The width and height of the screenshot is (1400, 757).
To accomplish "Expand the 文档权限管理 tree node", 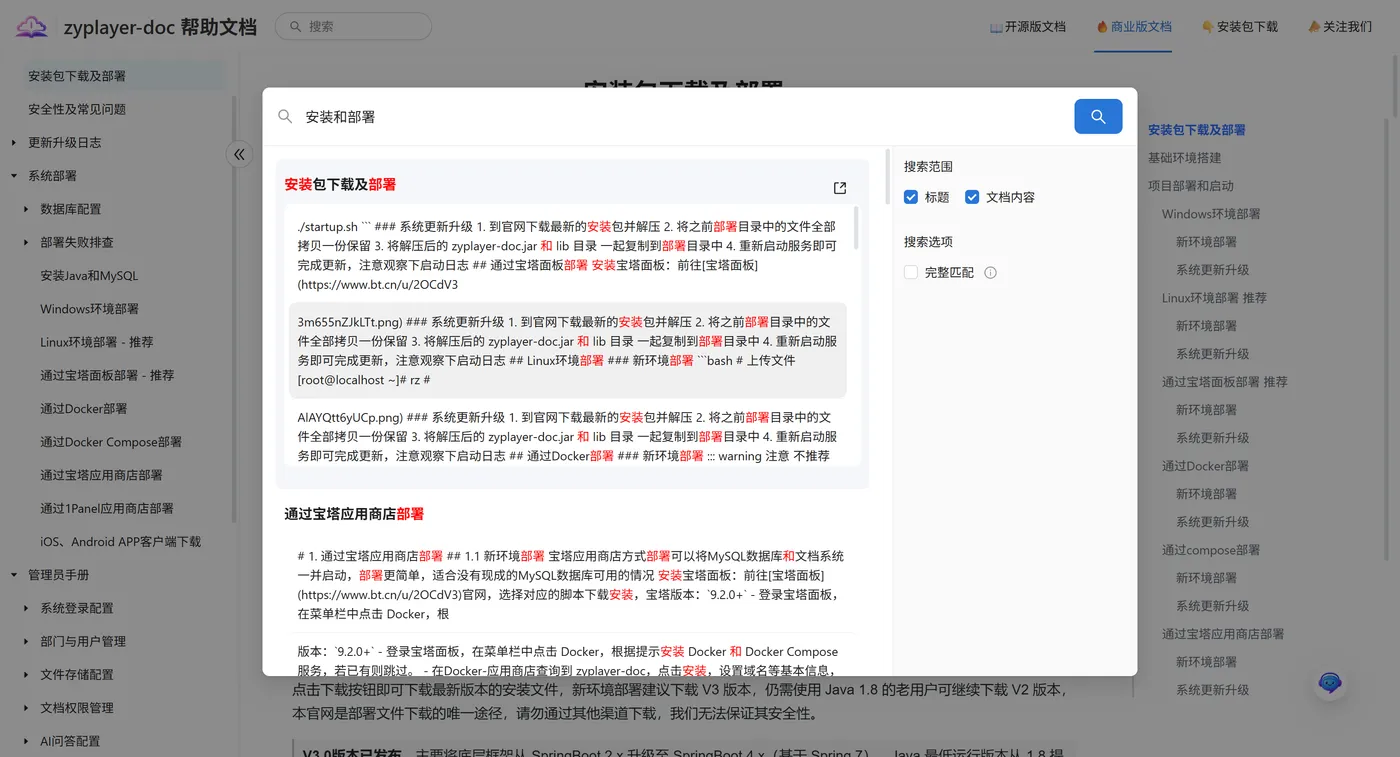I will (x=26, y=708).
